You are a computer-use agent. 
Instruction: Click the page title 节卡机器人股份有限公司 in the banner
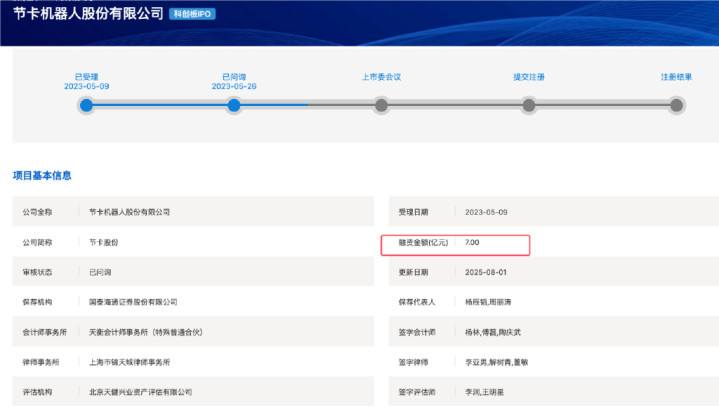pyautogui.click(x=88, y=14)
